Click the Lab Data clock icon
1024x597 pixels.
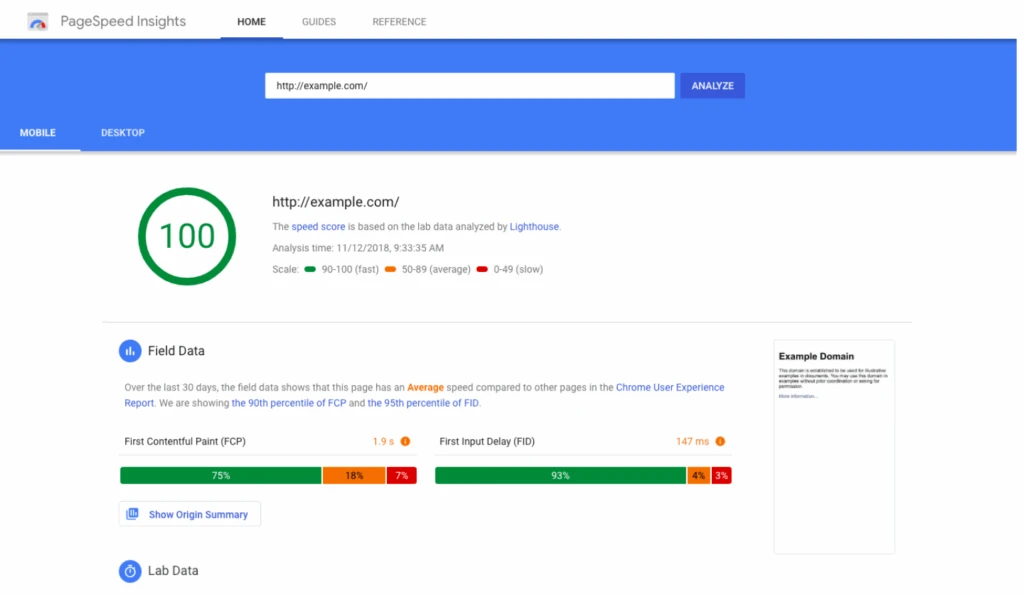tap(130, 571)
